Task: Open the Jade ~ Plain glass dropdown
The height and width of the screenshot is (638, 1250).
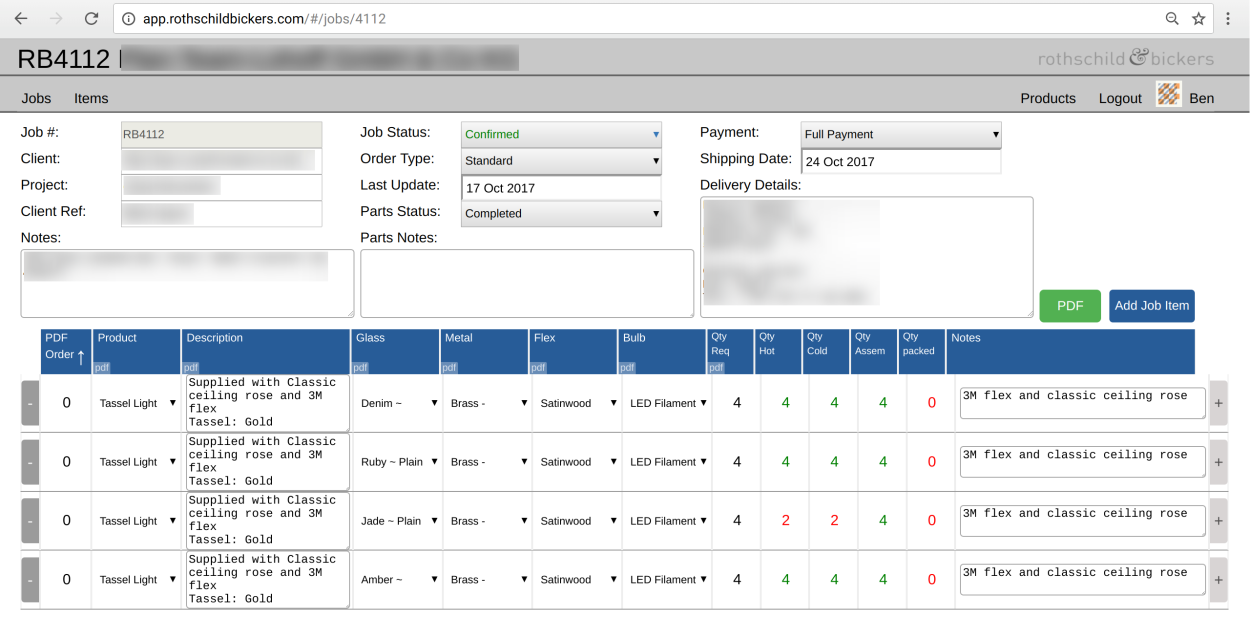Action: 398,521
